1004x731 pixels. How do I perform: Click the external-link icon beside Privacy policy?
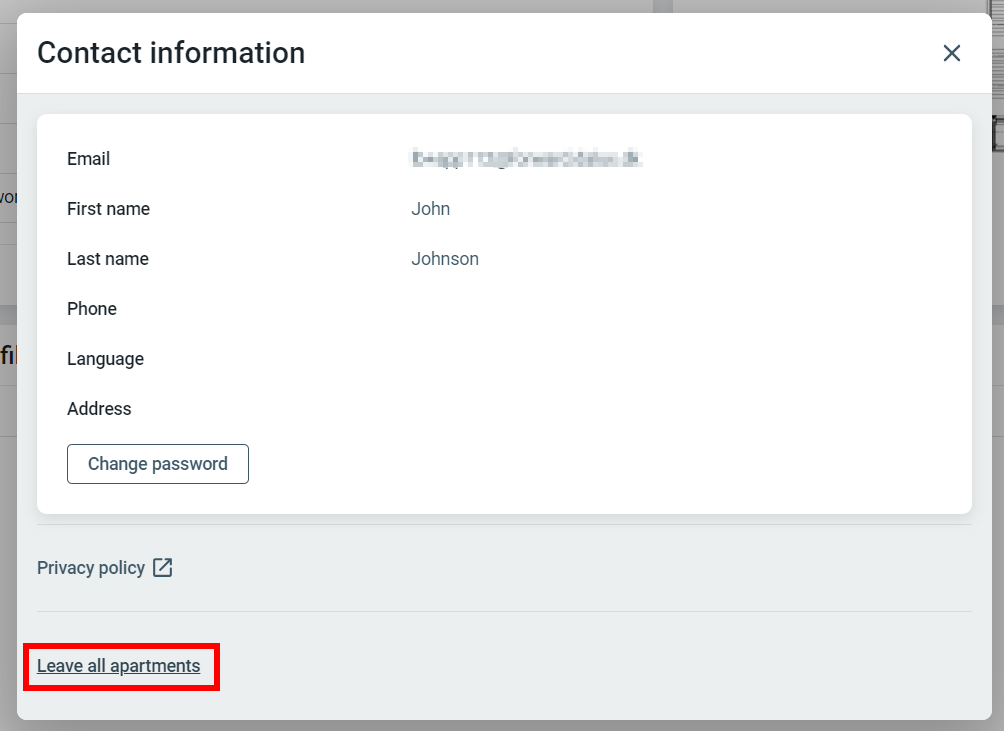[x=163, y=568]
